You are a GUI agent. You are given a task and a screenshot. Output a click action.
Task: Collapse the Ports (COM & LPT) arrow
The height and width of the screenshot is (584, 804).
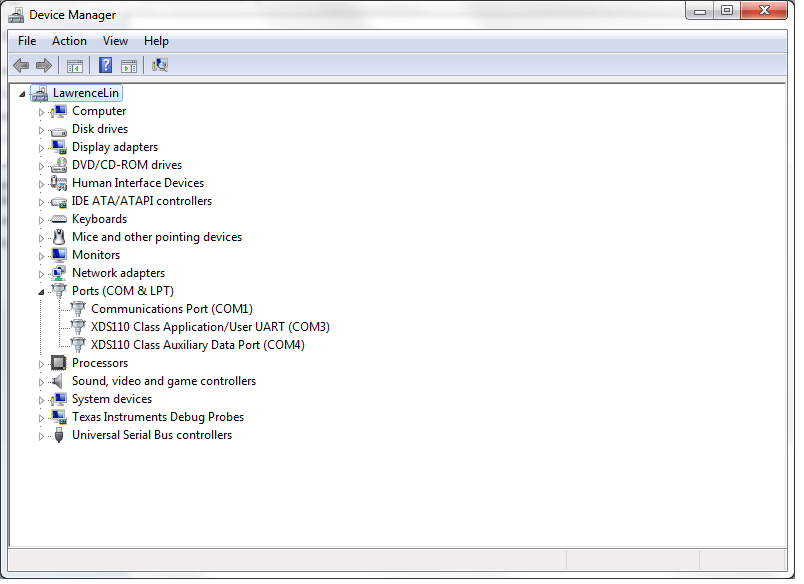coord(42,293)
